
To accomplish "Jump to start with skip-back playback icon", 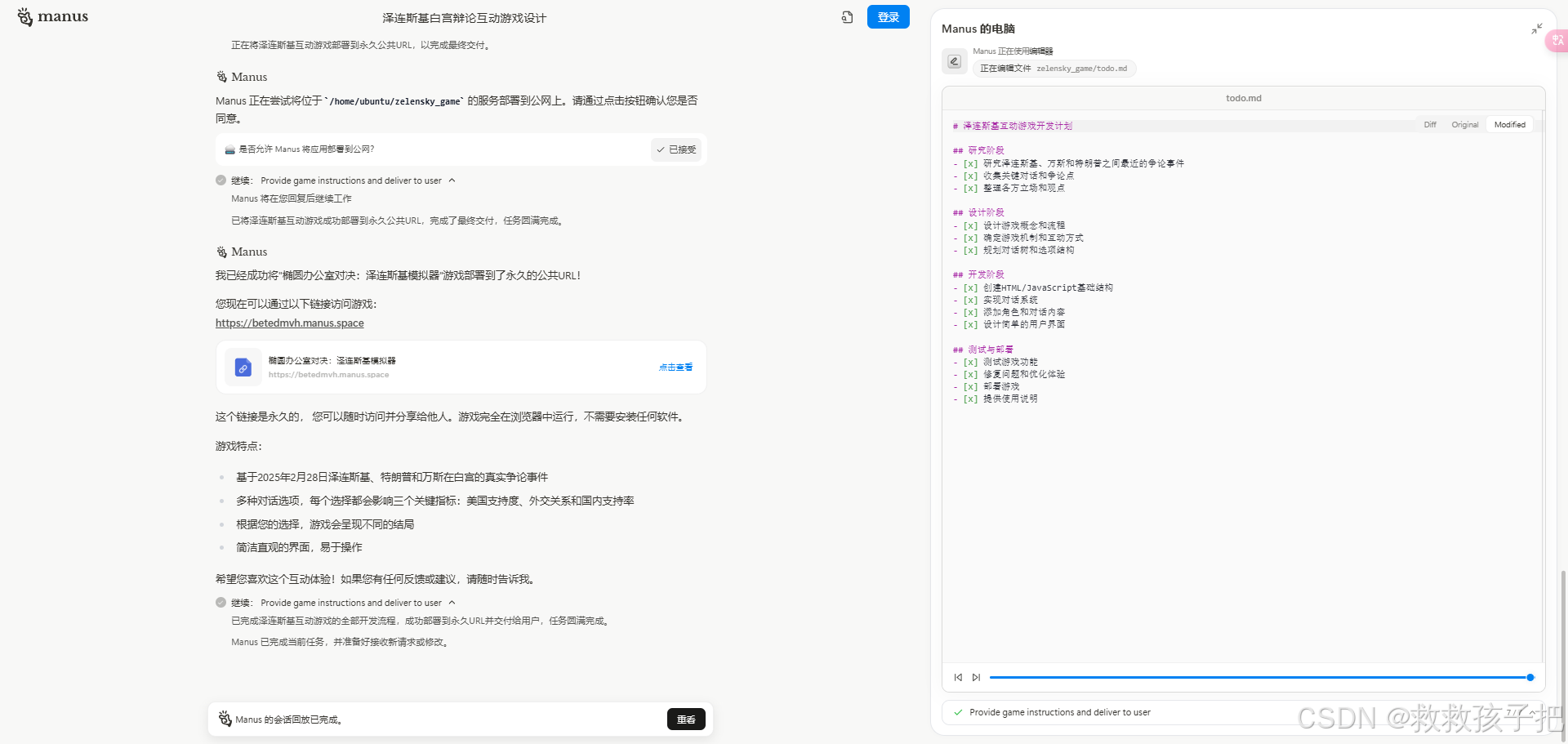I will coord(958,677).
